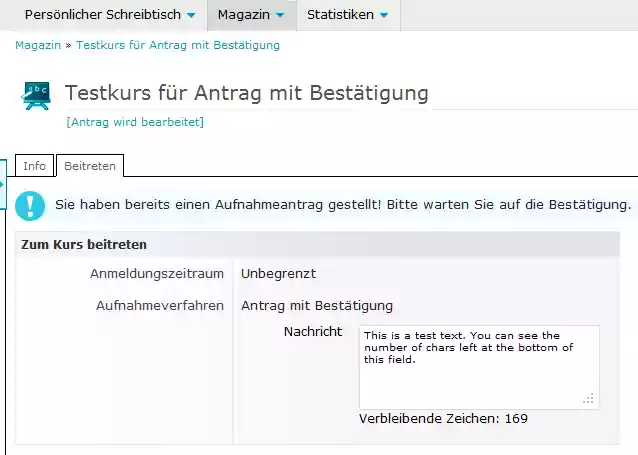Click the Nachricht label
Viewport: 638px width, 455px height.
(313, 332)
